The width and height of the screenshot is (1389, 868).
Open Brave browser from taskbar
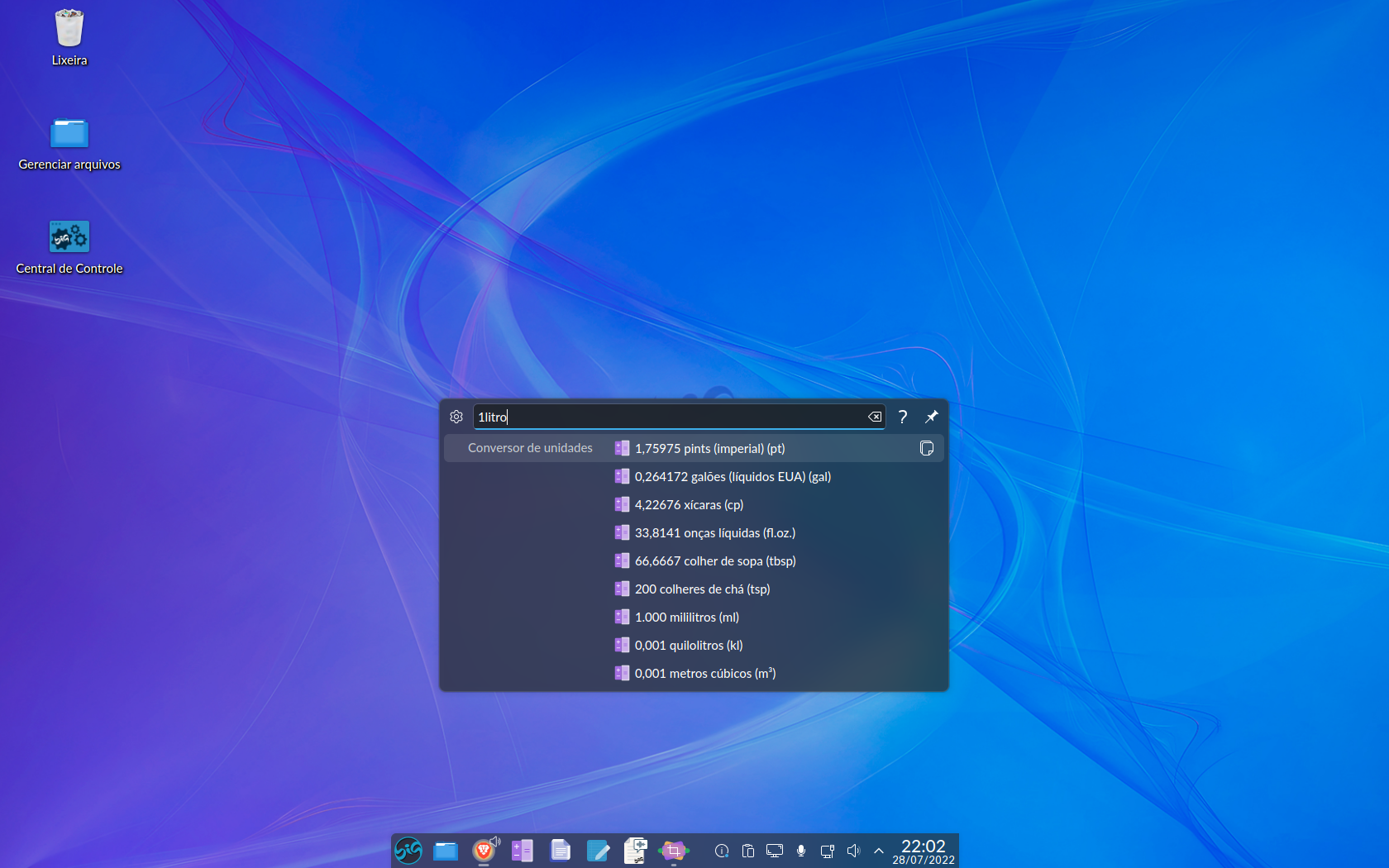[x=484, y=850]
